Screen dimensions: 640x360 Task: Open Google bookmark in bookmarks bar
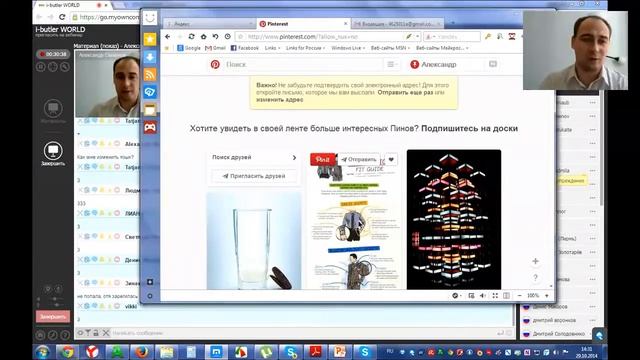[189, 48]
